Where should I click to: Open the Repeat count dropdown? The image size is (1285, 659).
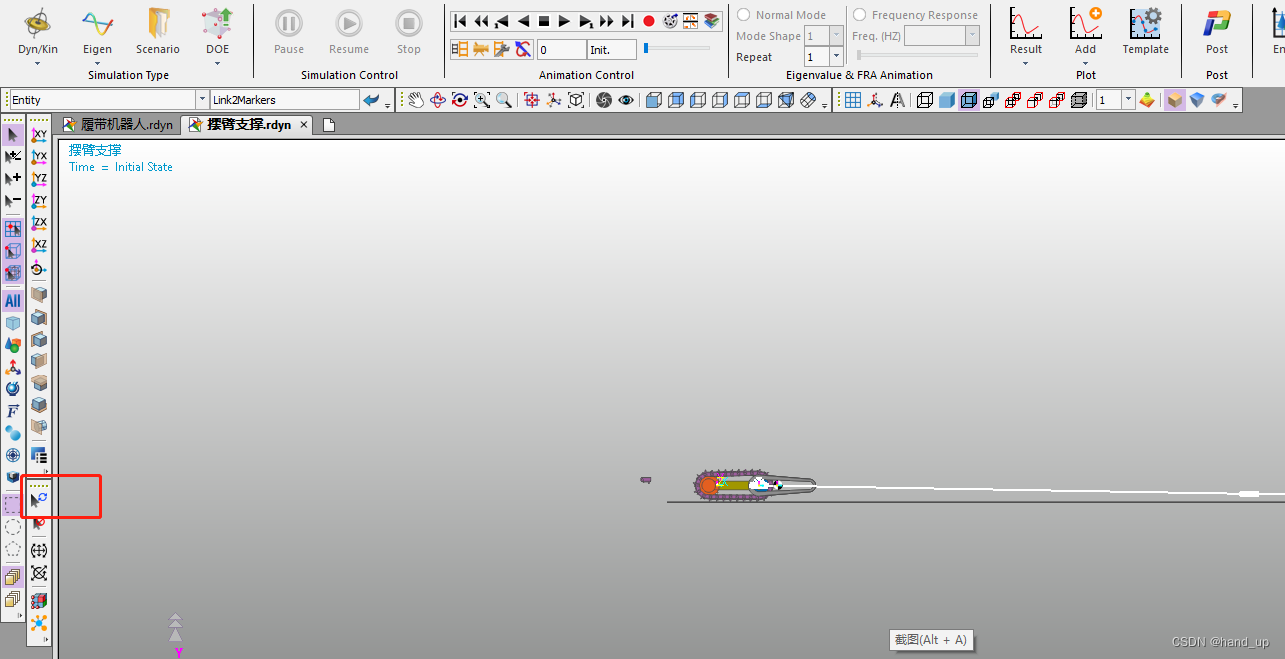tap(837, 57)
